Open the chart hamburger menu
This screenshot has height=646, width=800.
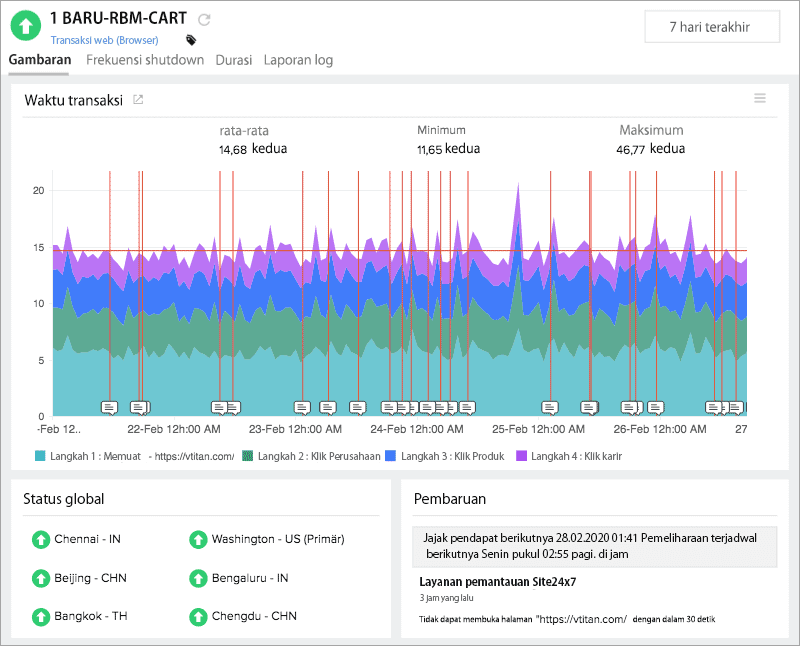[x=760, y=98]
